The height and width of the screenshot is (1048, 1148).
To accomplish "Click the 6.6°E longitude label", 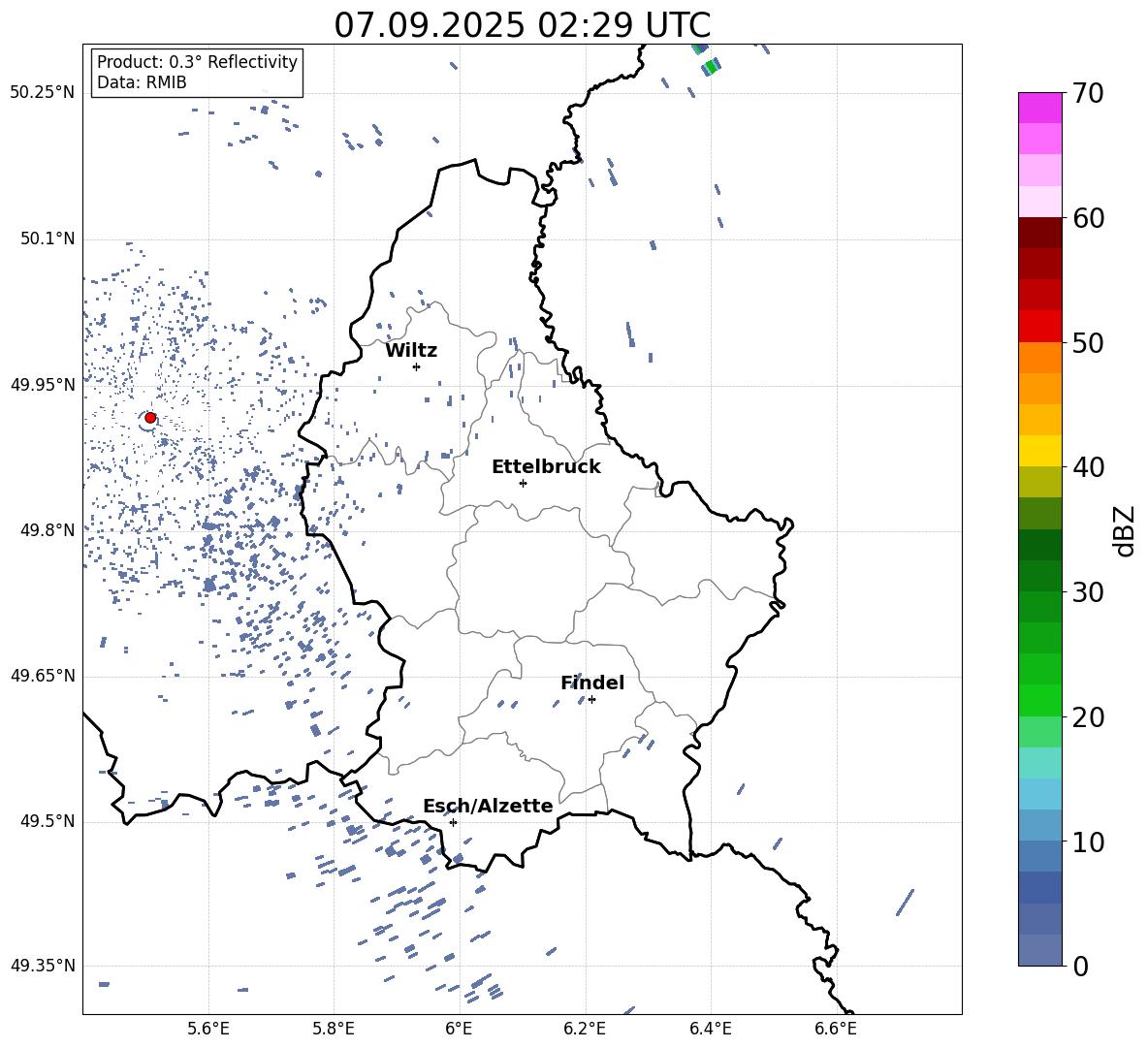I will pyautogui.click(x=836, y=1029).
